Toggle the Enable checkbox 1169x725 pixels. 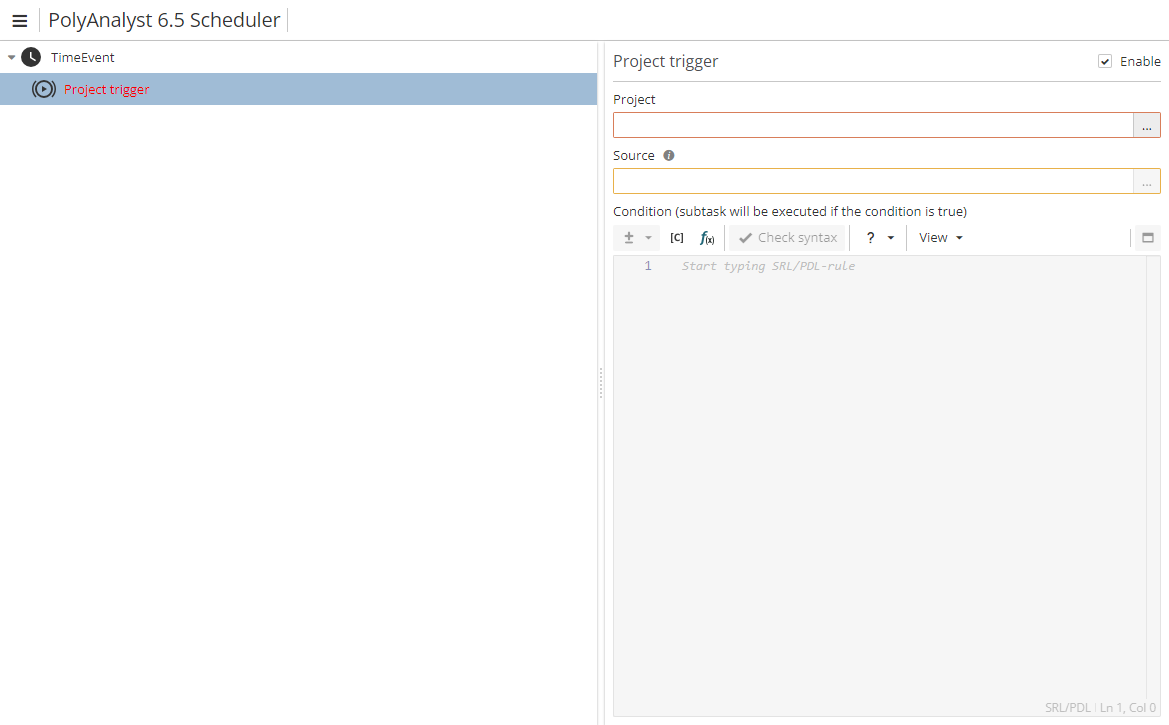tap(1105, 61)
